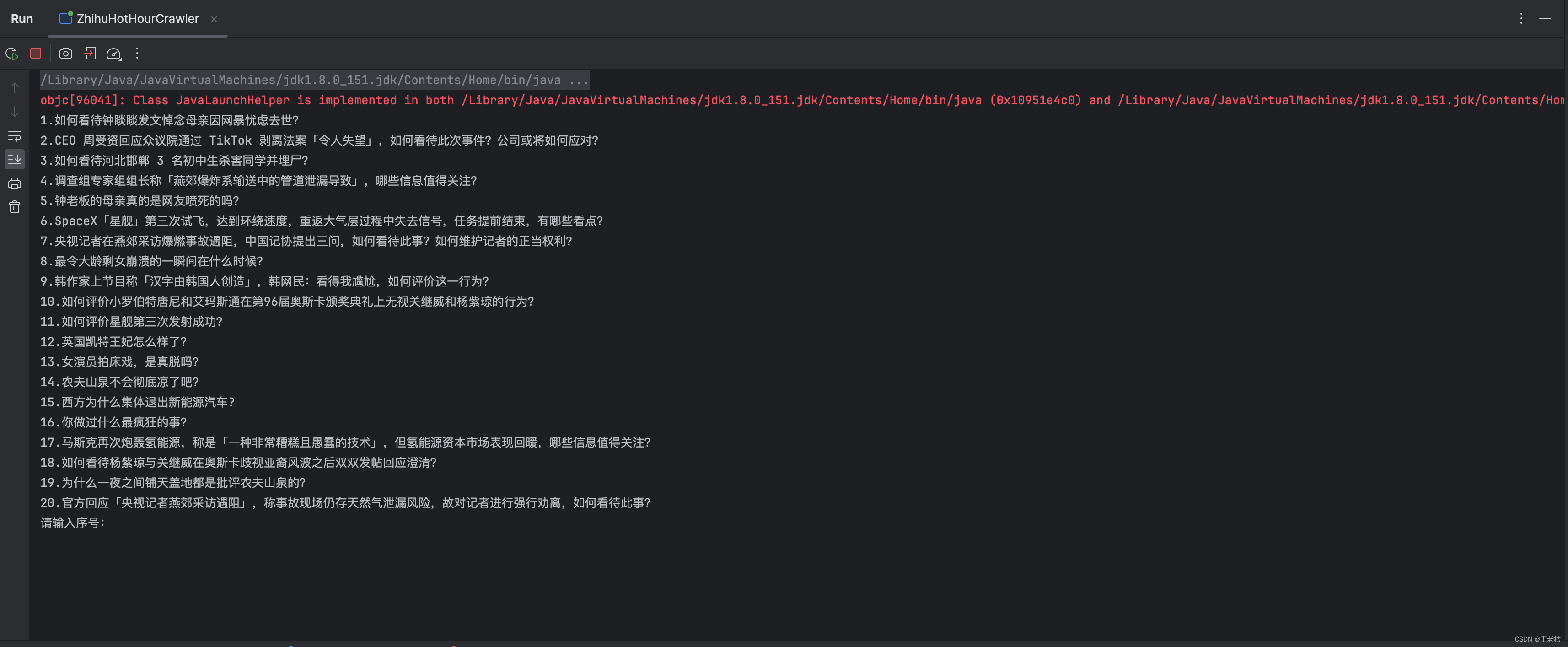Click line 3 about 河北邯郸 3 名初中生
Image resolution: width=1568 pixels, height=647 pixels.
click(x=175, y=160)
